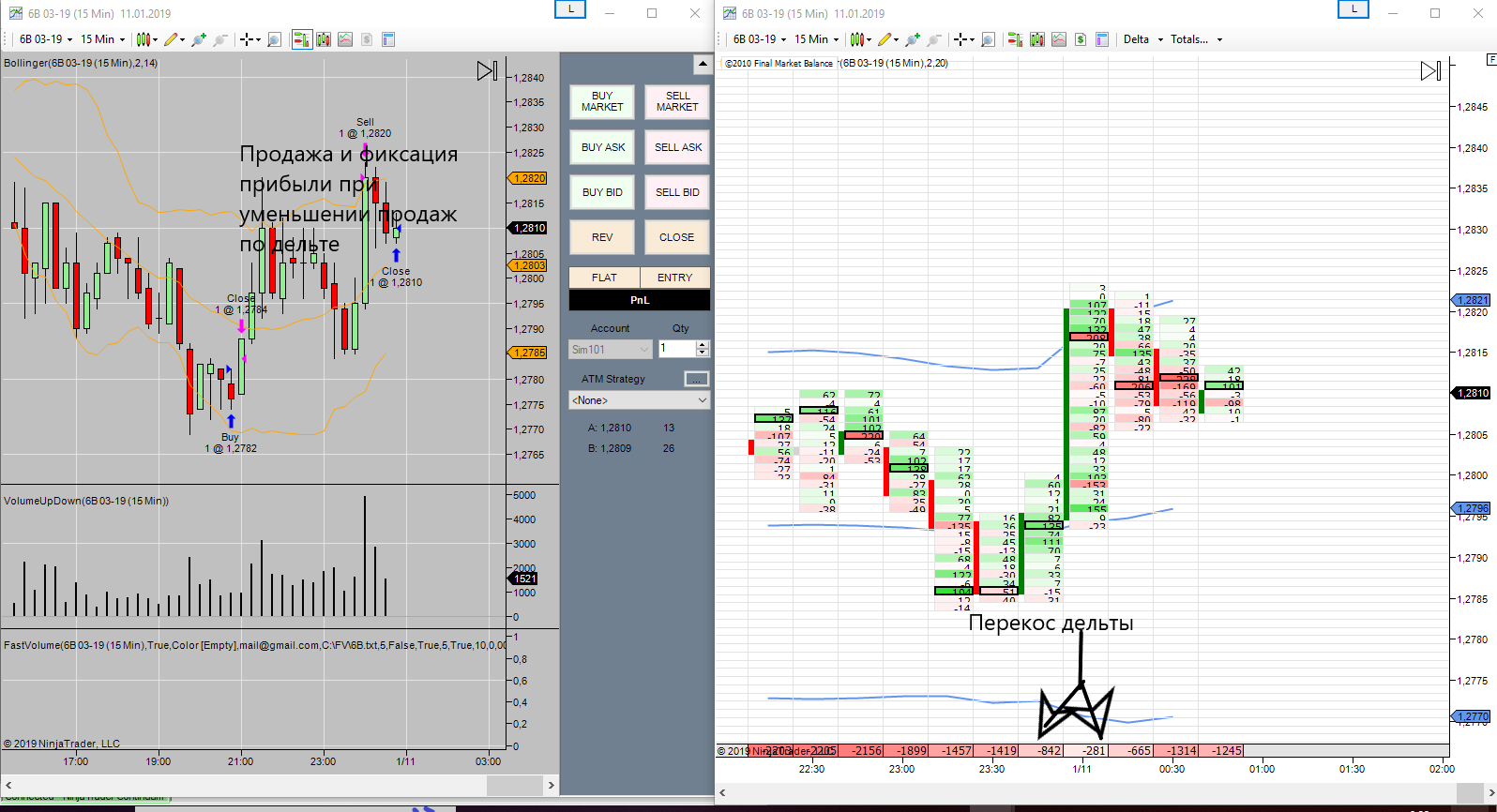This screenshot has width=1497, height=812.
Task: Open the Sim101 account dropdown
Action: click(611, 350)
